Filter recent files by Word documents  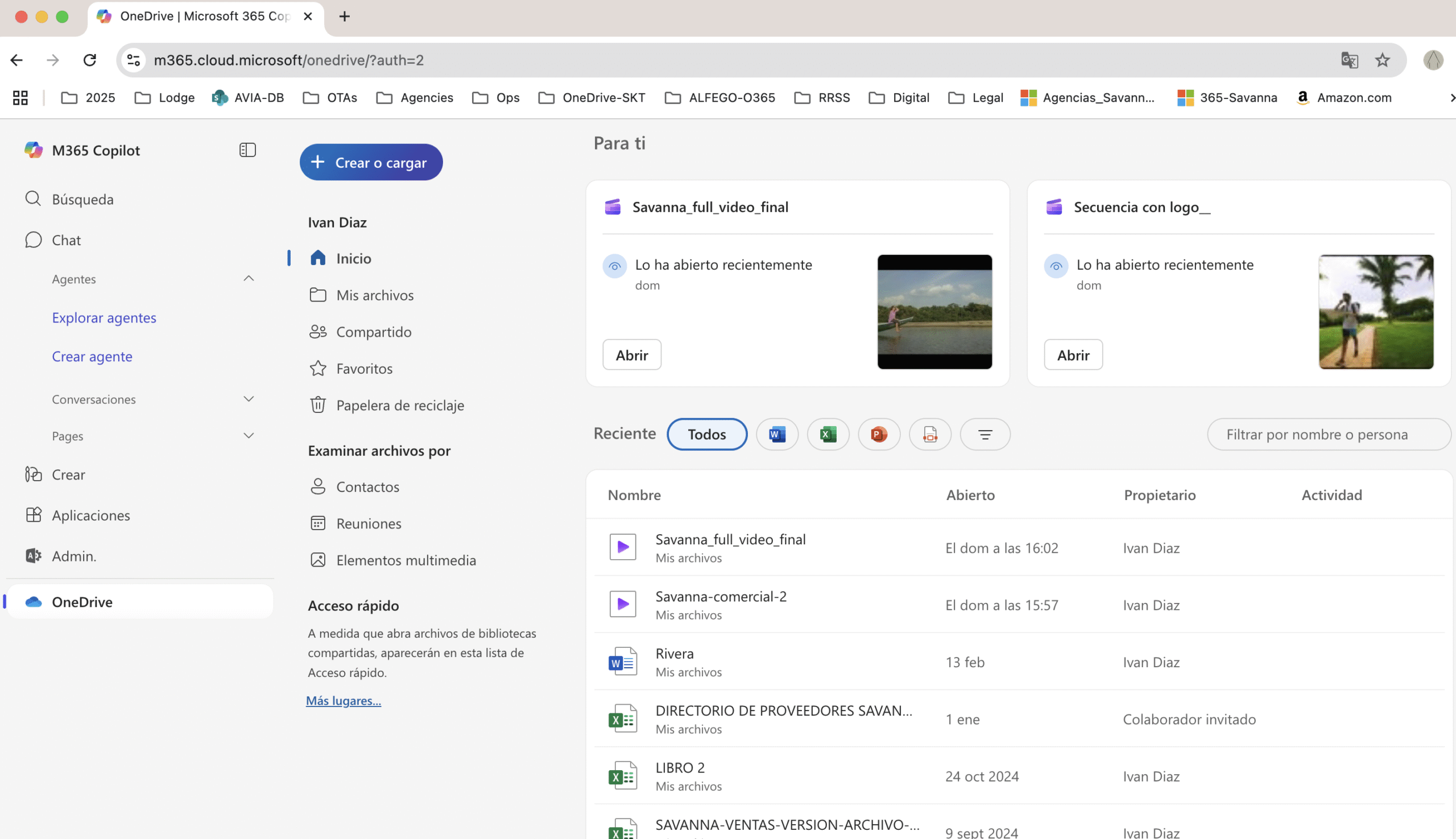[x=777, y=434]
